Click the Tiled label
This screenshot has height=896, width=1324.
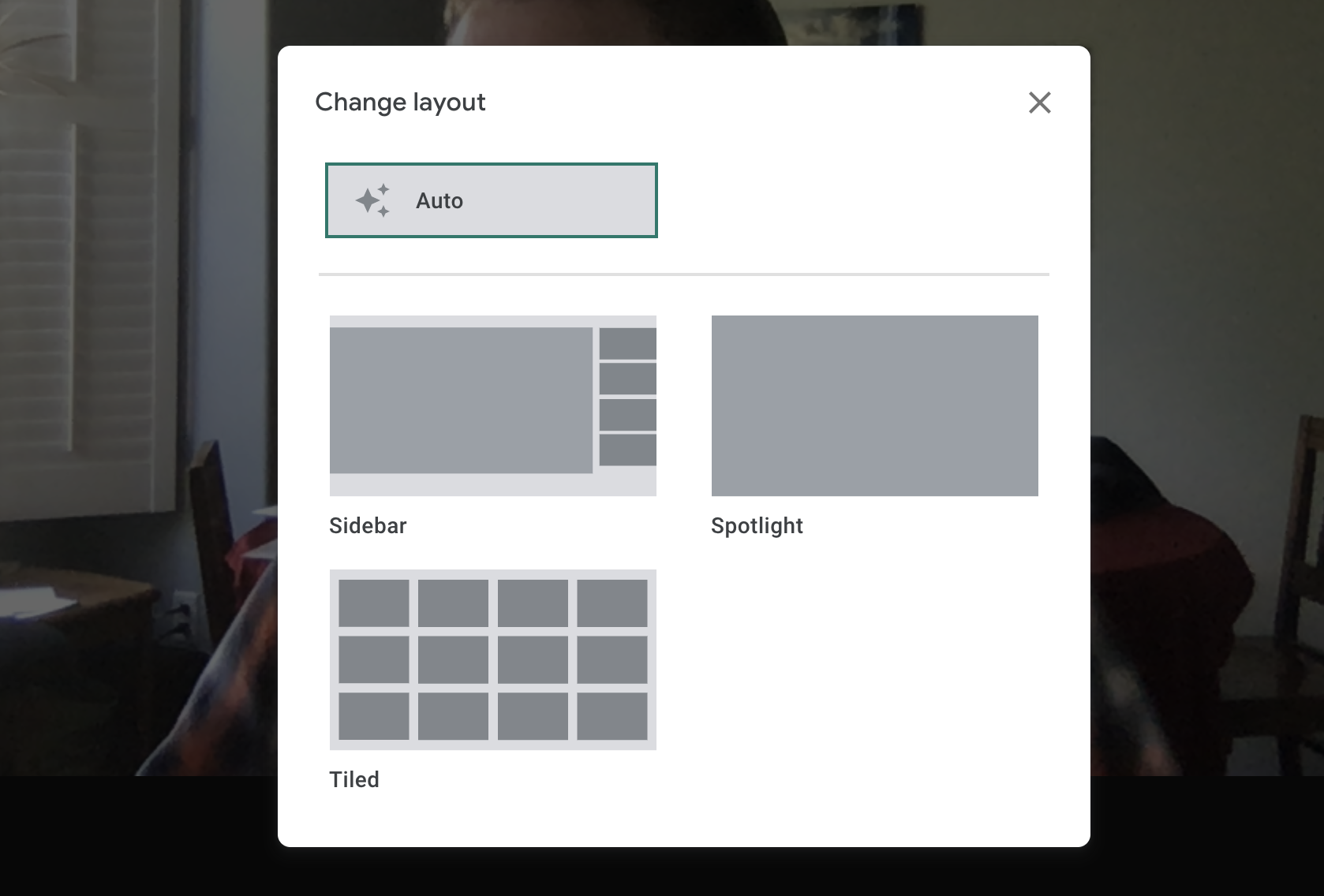point(354,780)
